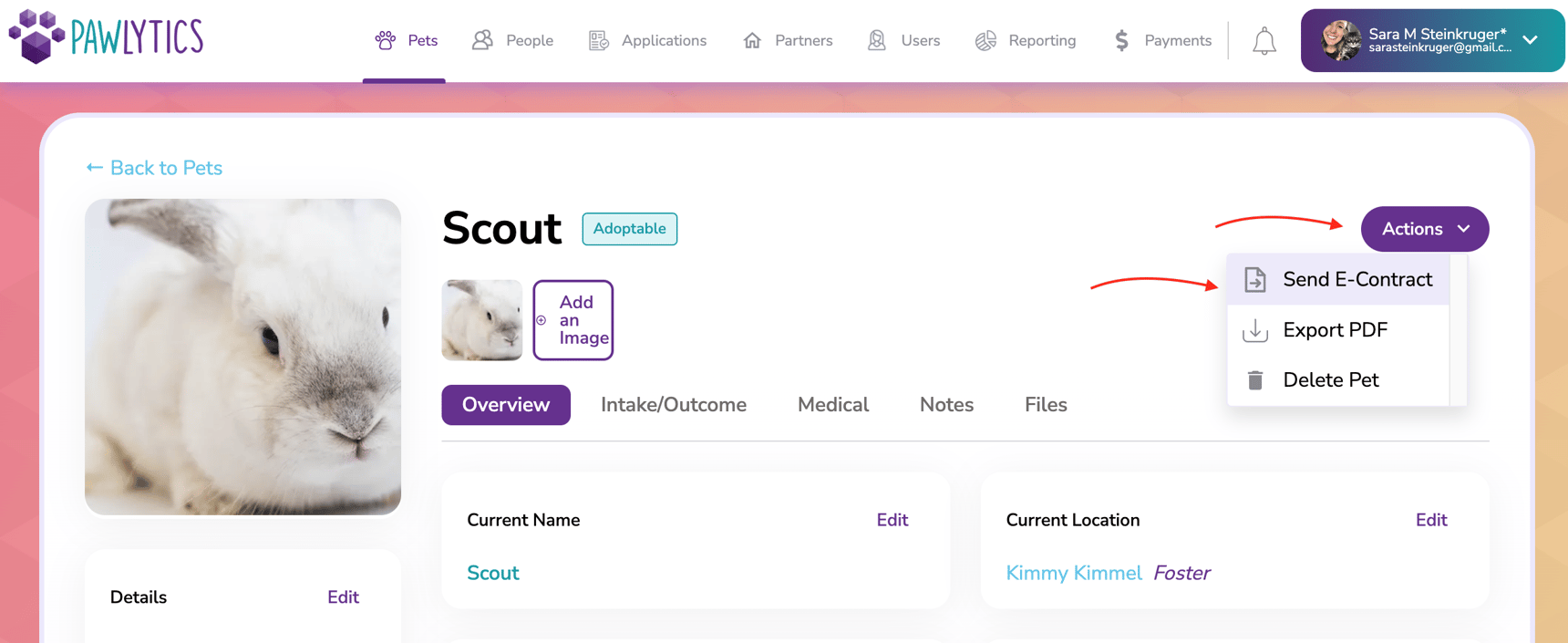Click the Pawlytics logo
Viewport: 1568px width, 643px height.
[x=105, y=36]
